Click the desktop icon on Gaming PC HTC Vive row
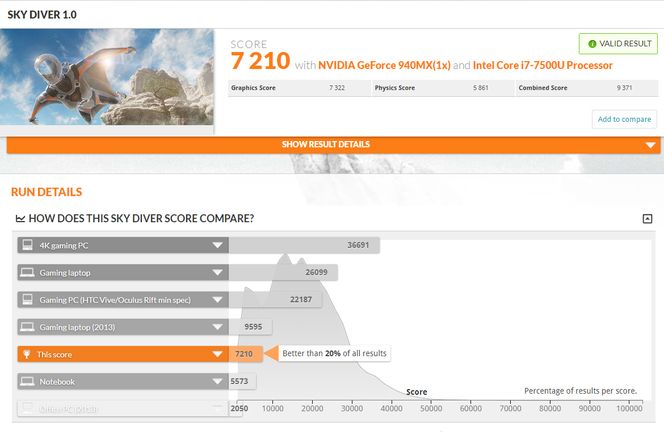664x432 pixels. pos(28,300)
